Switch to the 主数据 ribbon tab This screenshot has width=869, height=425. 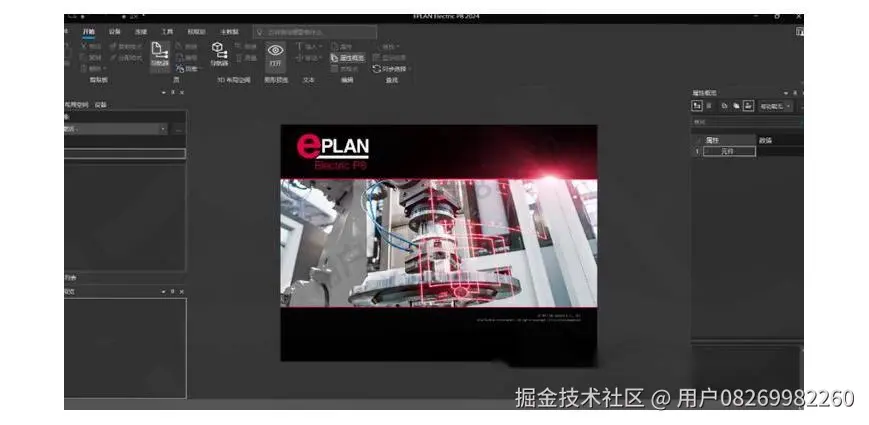pos(229,32)
